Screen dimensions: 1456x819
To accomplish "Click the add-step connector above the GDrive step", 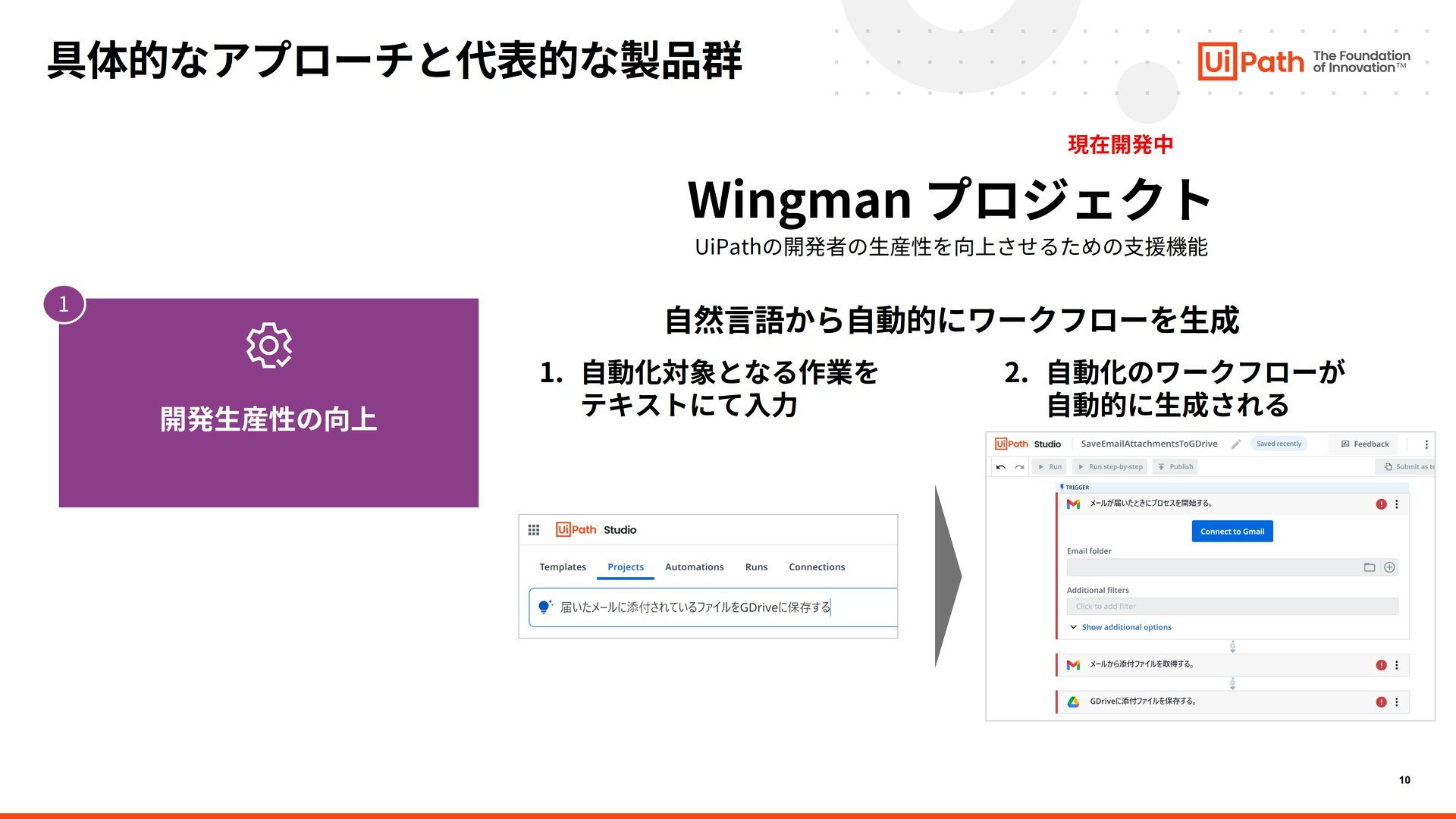I will coord(1232,684).
